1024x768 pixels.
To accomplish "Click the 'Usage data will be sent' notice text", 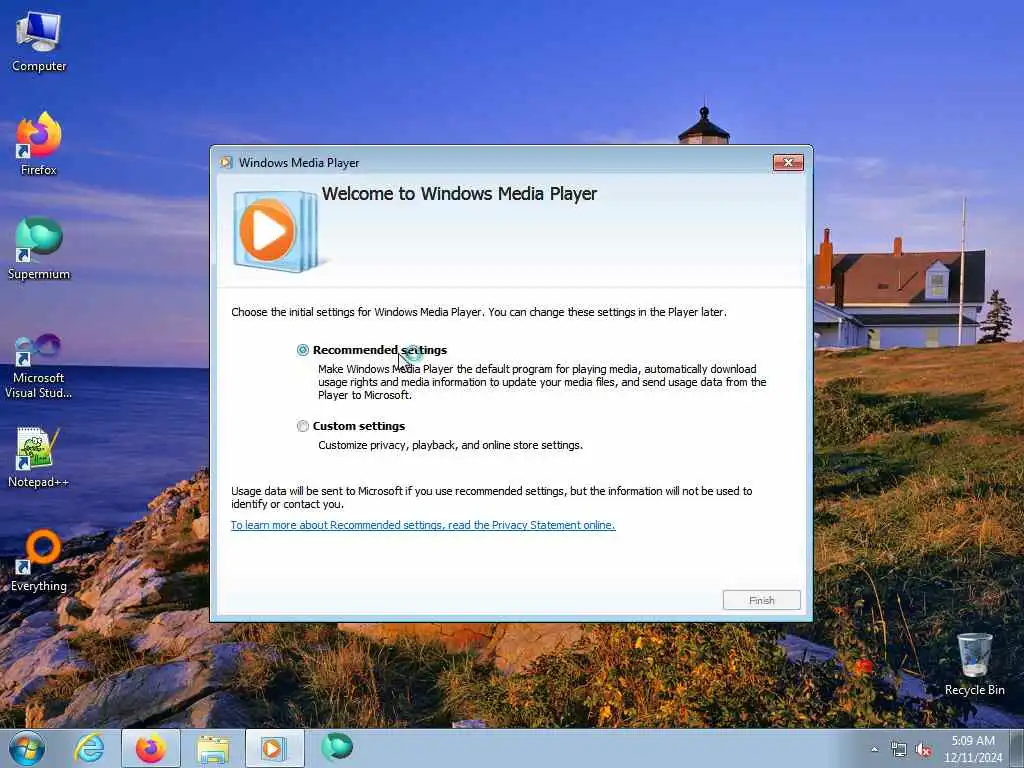I will click(492, 498).
